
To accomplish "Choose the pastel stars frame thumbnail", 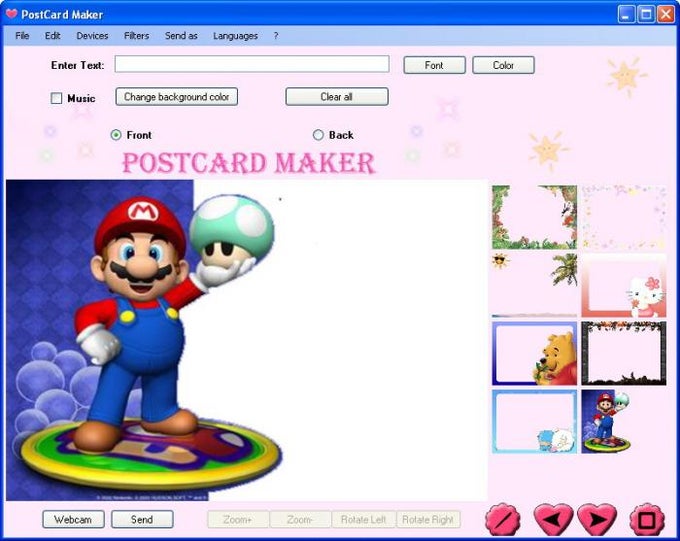I will coord(624,217).
